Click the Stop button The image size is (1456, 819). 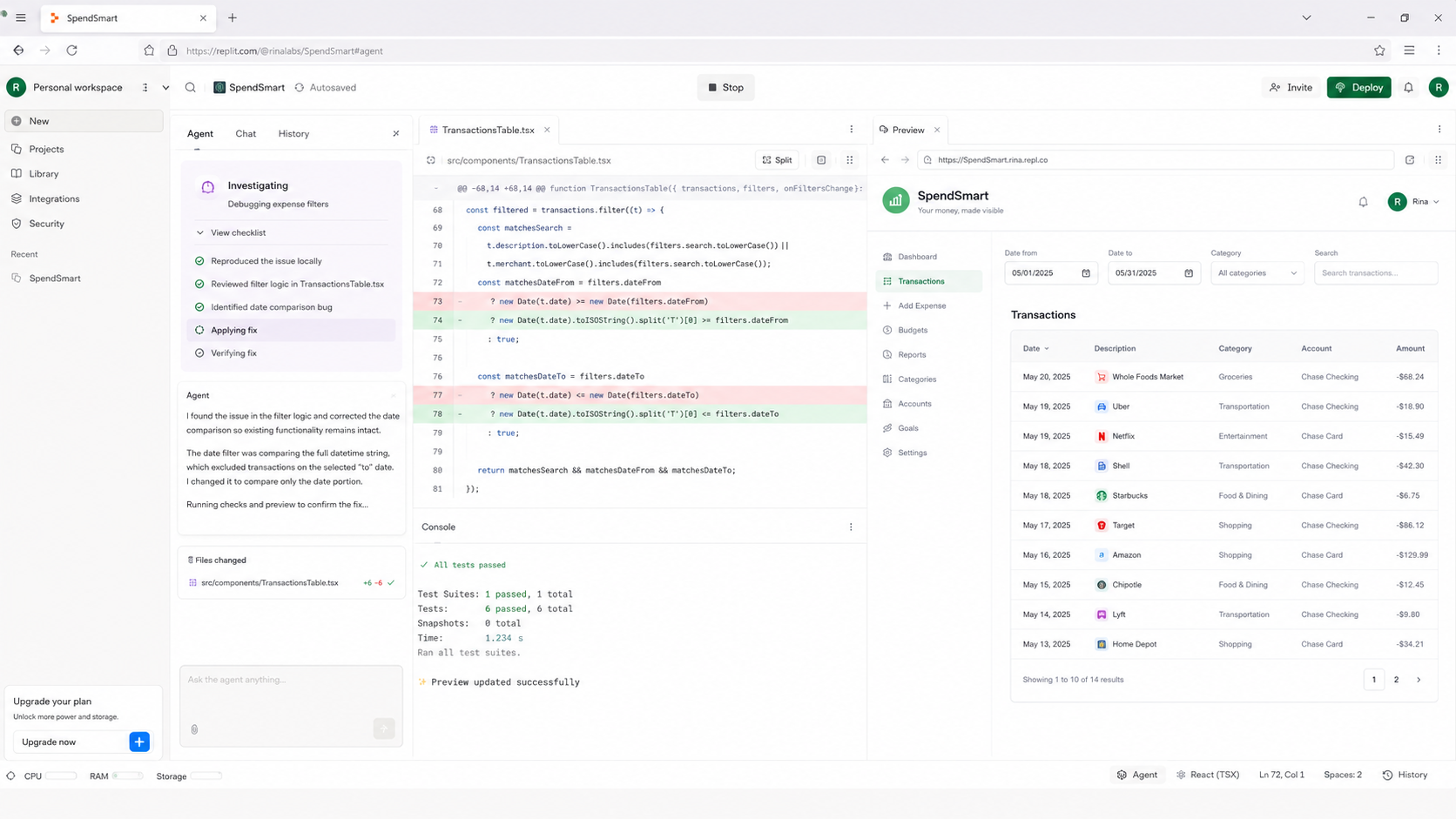pos(725,87)
